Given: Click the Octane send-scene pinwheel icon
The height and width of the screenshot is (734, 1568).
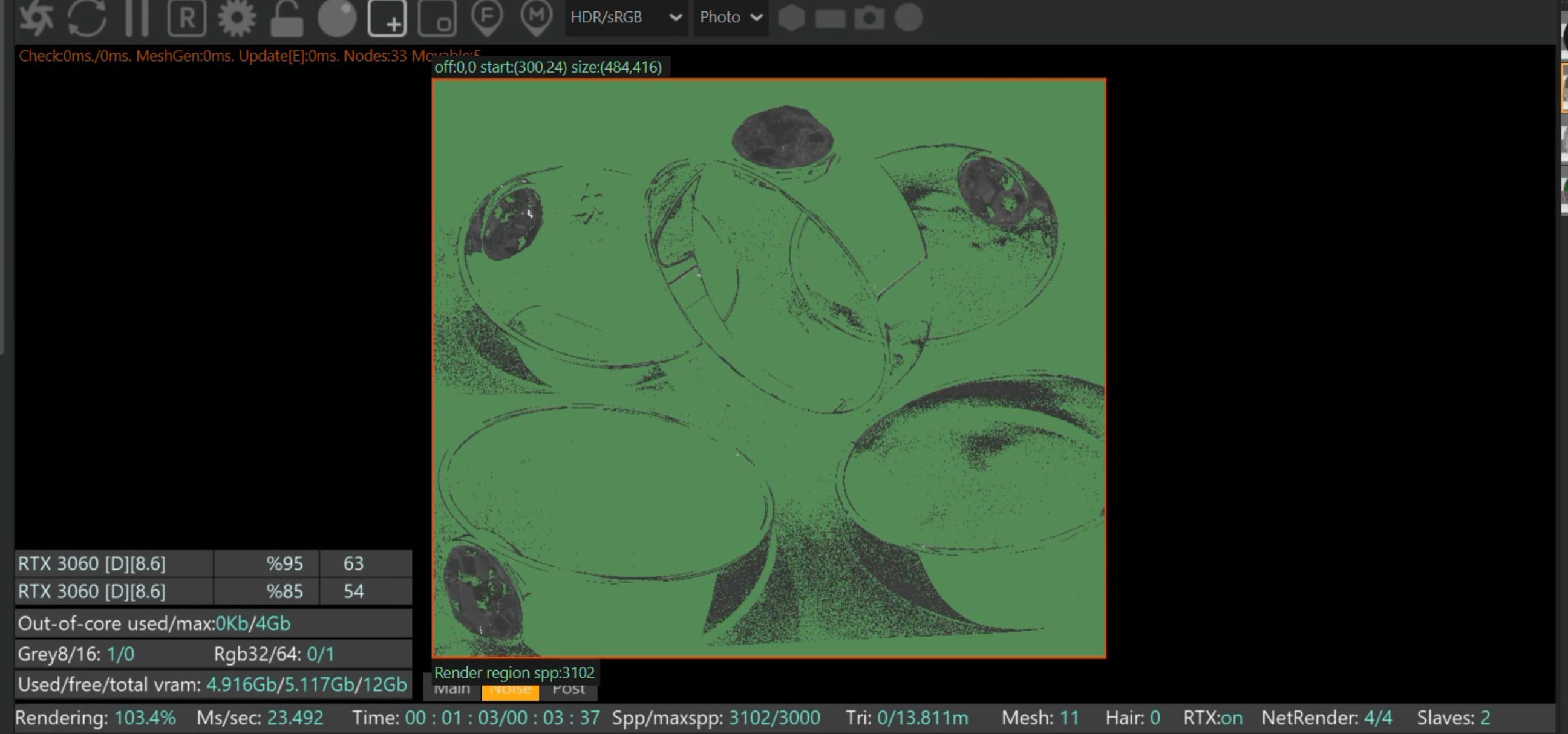Looking at the screenshot, I should (x=36, y=17).
